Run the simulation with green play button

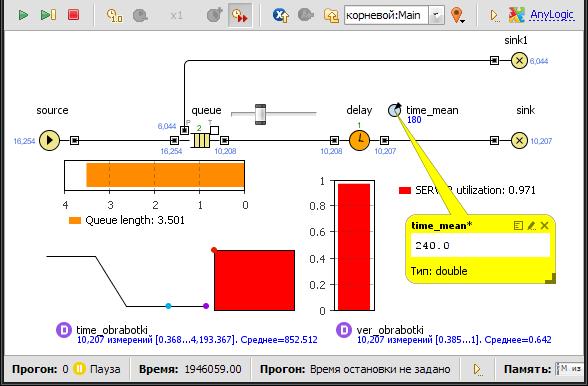(23, 15)
